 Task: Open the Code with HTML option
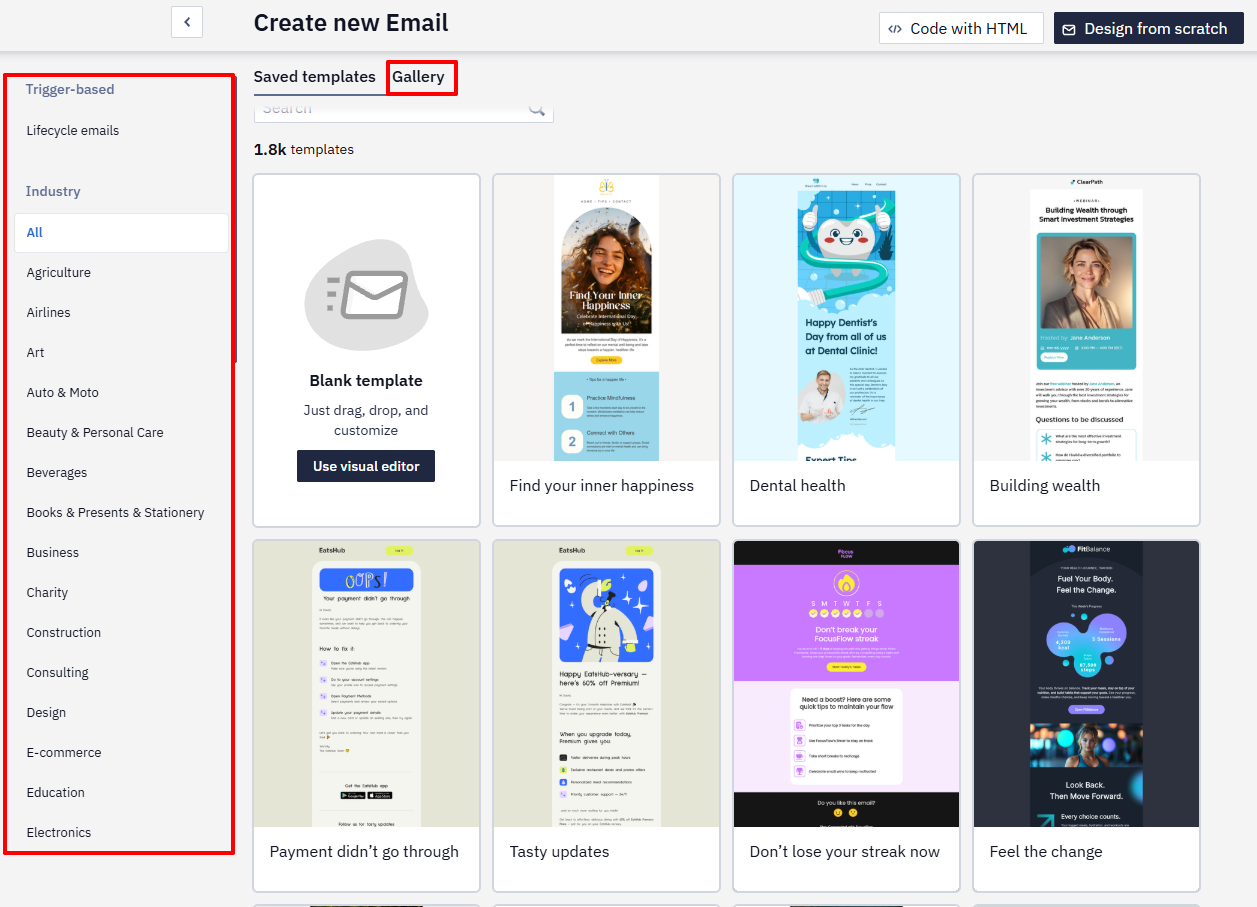point(961,28)
